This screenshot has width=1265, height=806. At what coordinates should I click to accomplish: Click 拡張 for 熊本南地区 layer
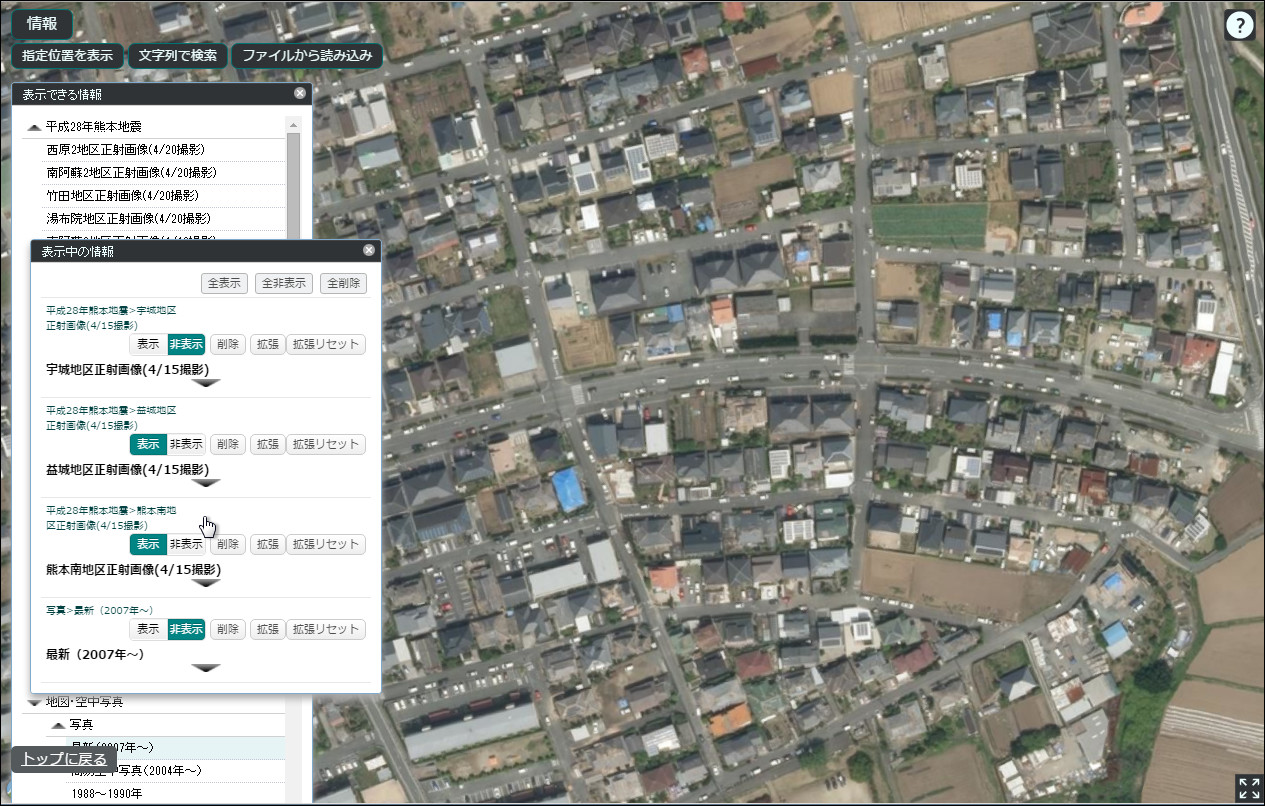click(x=266, y=544)
